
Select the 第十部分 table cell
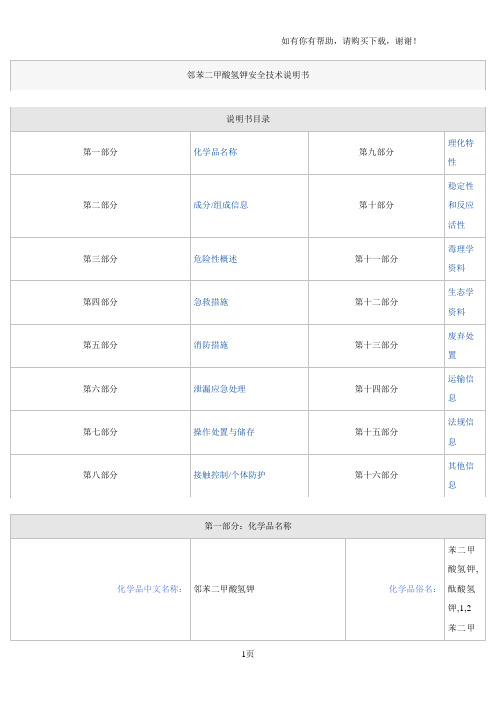(x=376, y=205)
